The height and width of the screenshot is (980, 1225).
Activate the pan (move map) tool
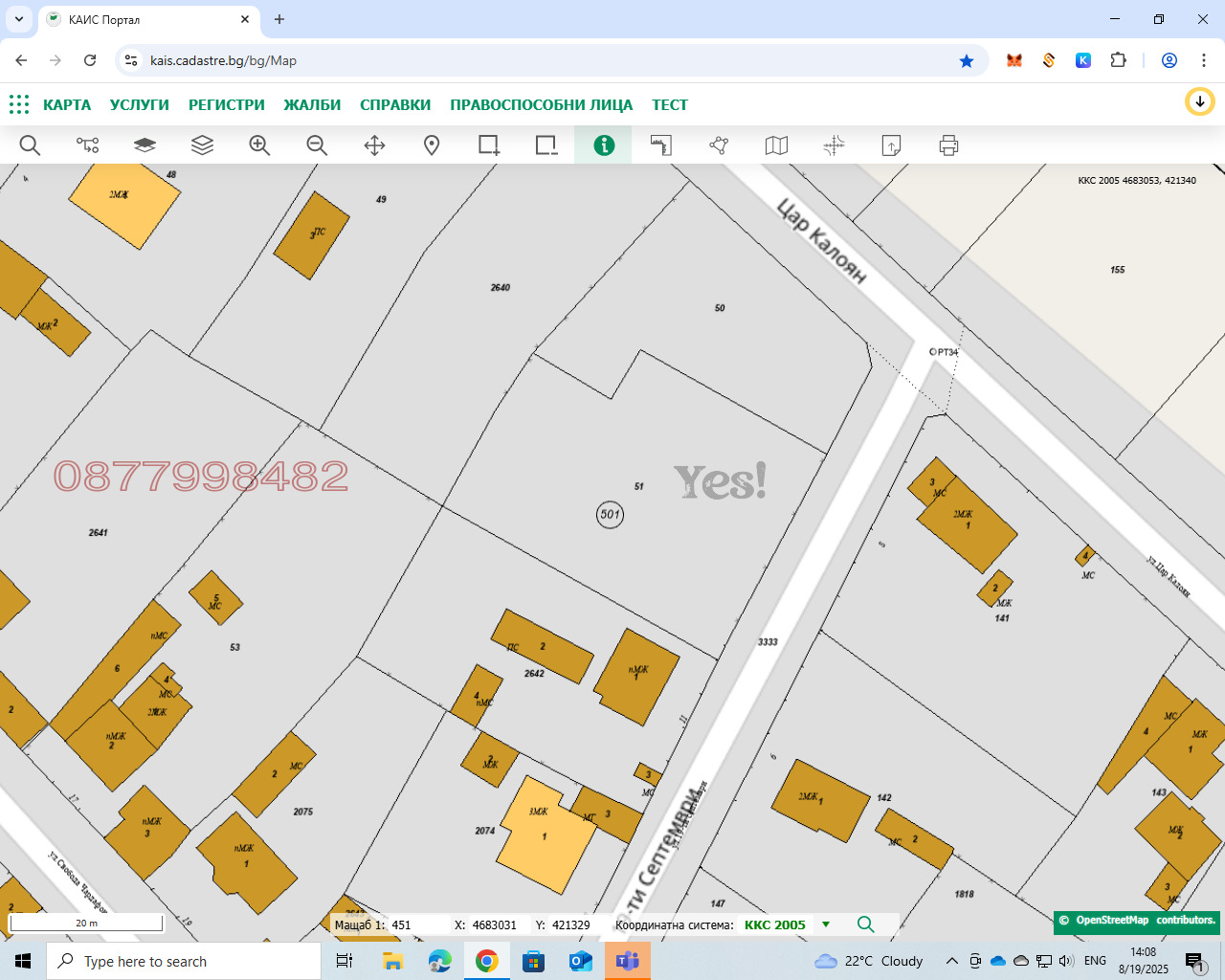tap(374, 145)
